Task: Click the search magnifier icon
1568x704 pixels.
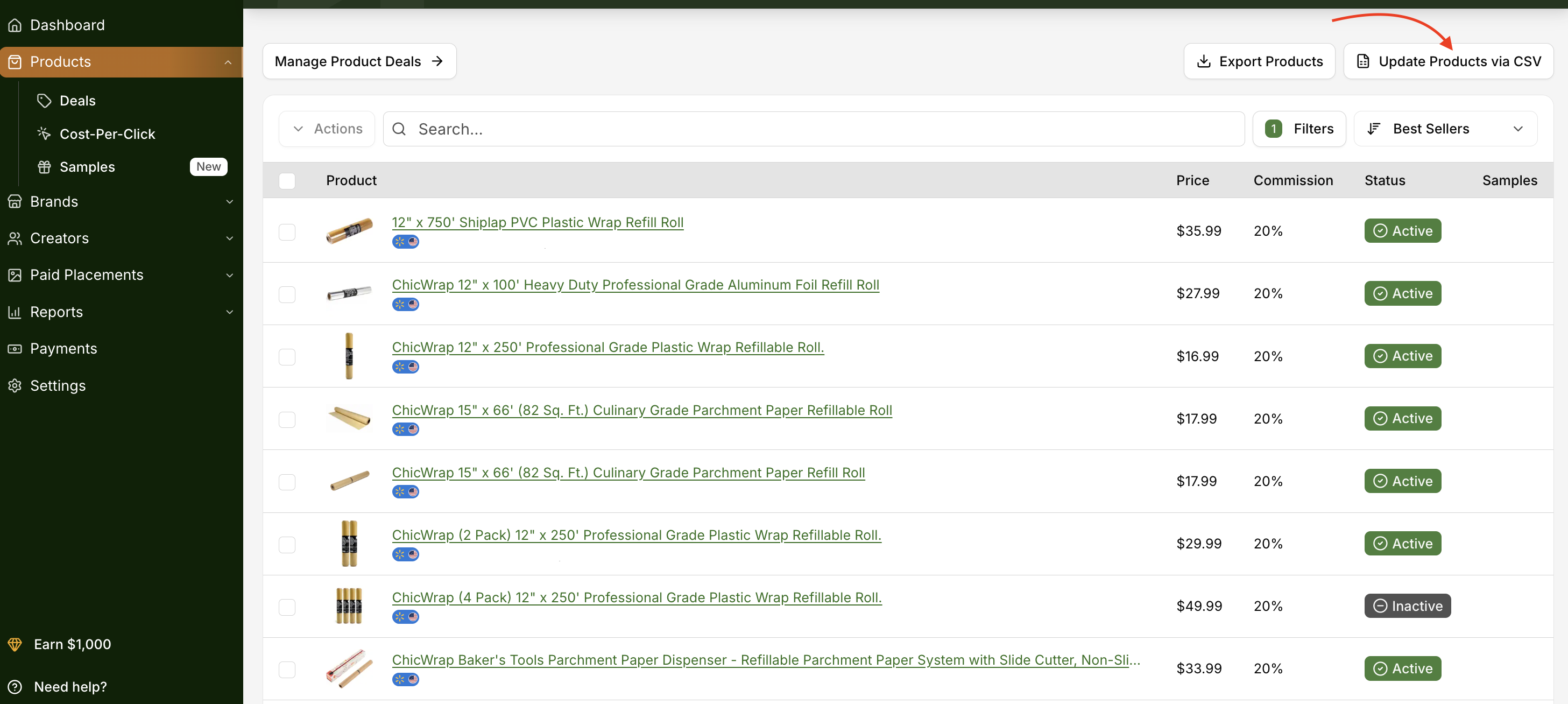Action: [x=399, y=129]
